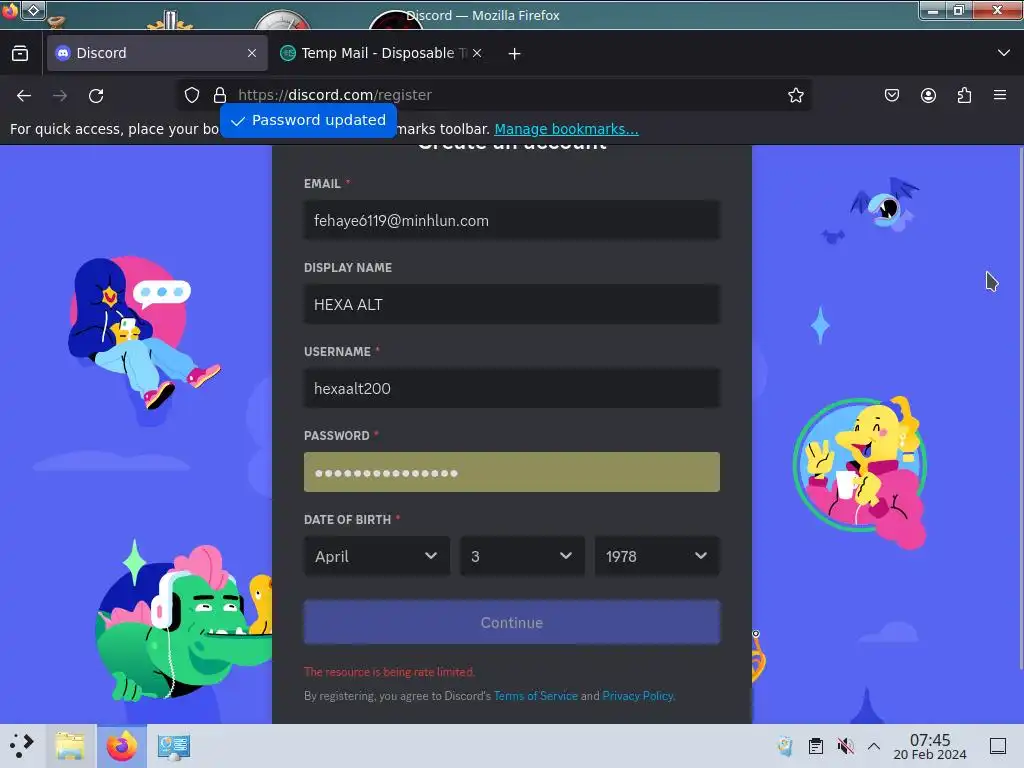Click the page vertical scrollbar
Image resolution: width=1024 pixels, height=768 pixels.
1020,408
